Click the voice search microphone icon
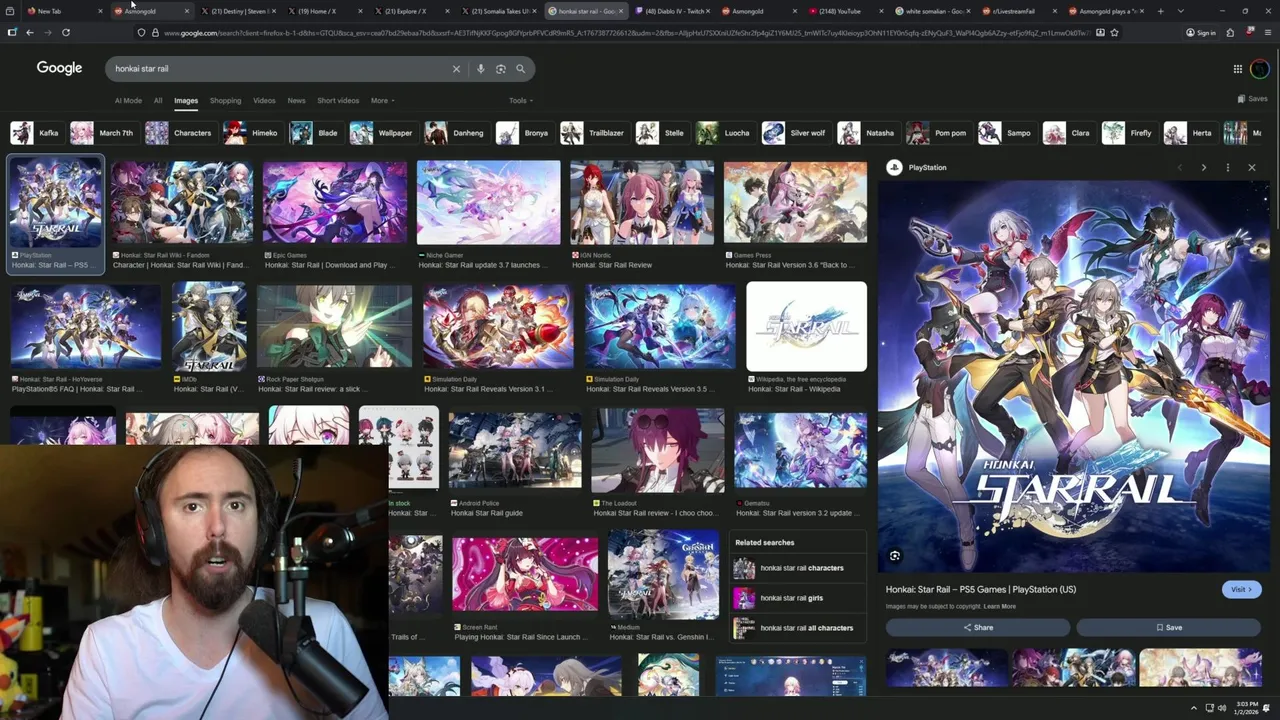1280x720 pixels. click(480, 69)
